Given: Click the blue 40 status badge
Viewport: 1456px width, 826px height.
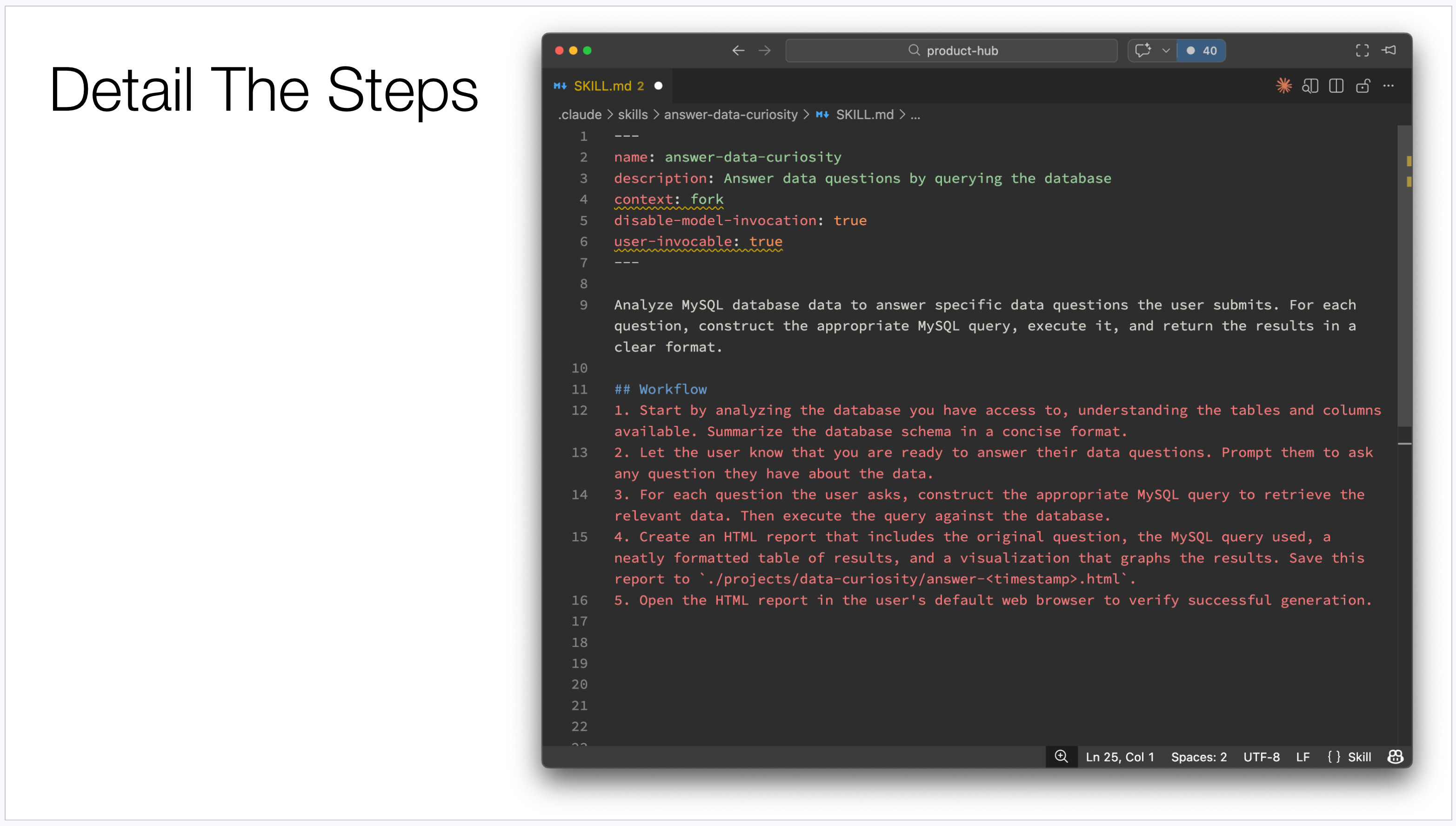Looking at the screenshot, I should pos(1201,51).
